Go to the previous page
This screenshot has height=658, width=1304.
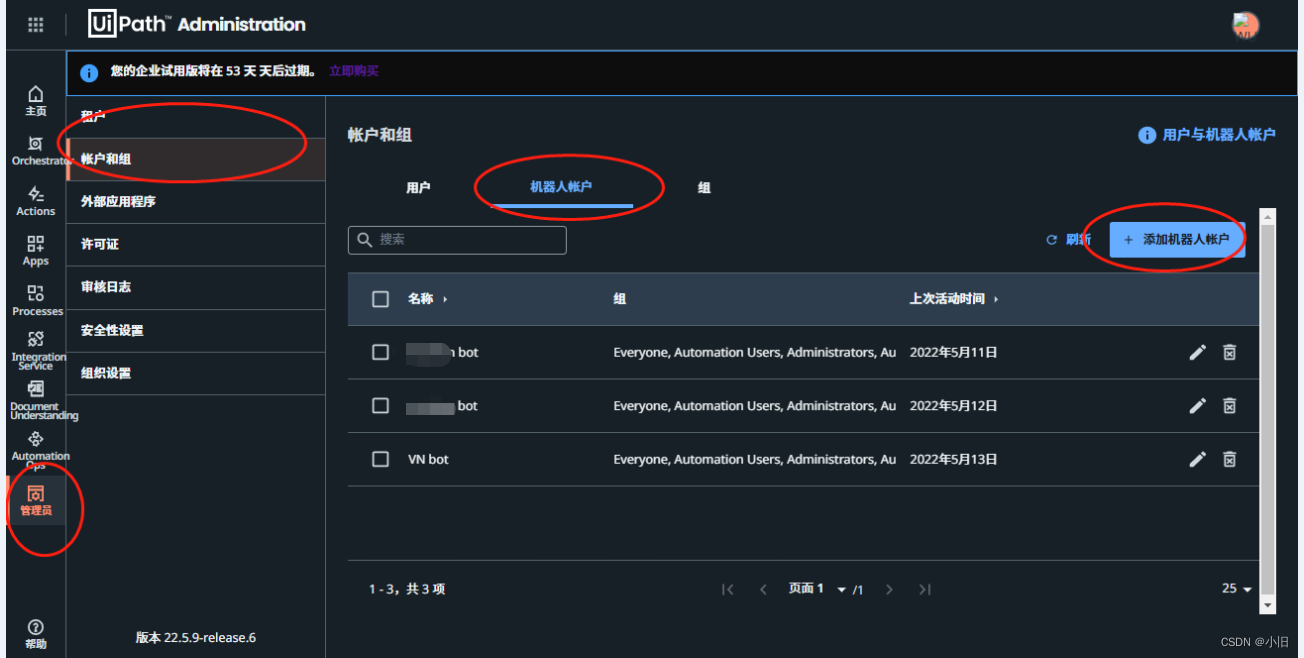763,589
